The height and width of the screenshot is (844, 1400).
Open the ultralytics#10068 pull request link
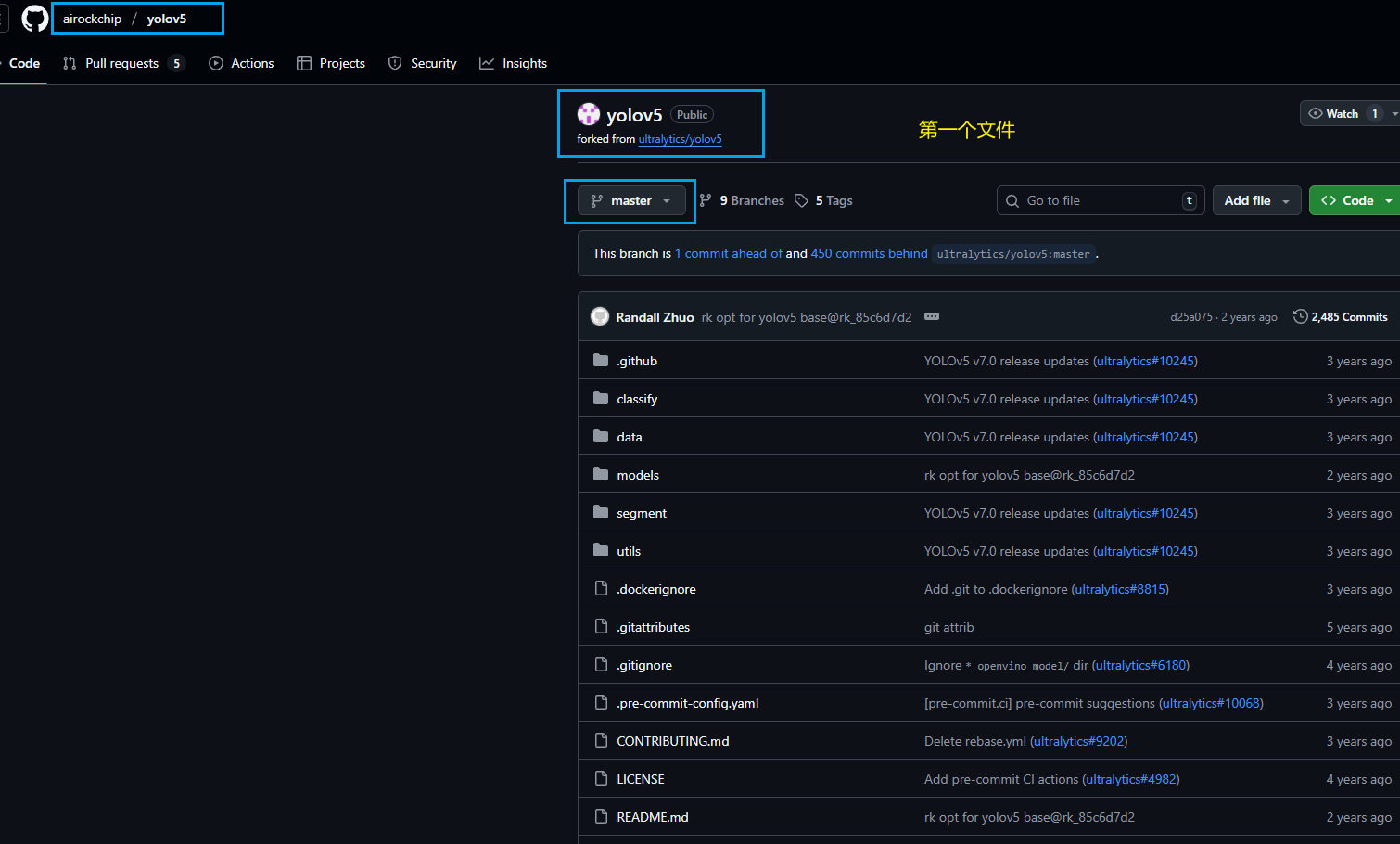(x=1211, y=703)
